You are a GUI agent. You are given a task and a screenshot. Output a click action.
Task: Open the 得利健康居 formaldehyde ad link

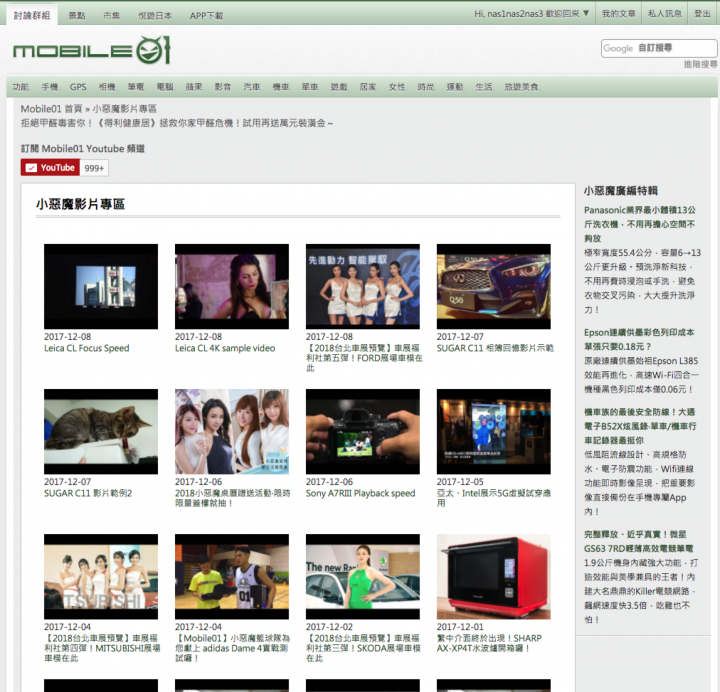177,123
